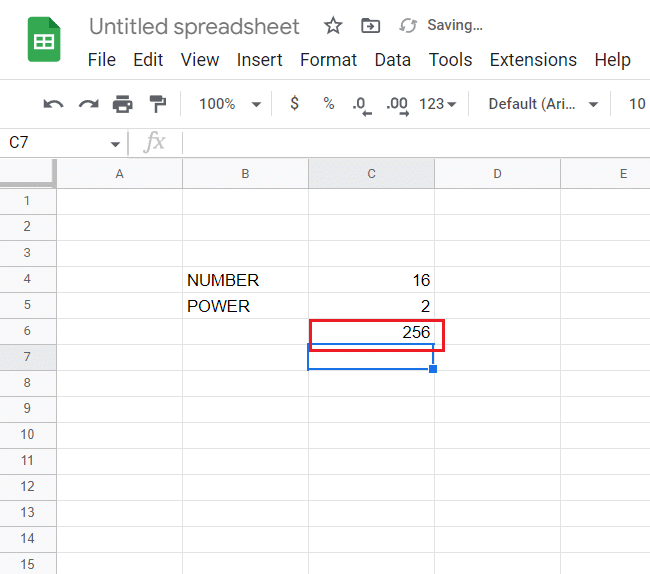Open the Insert menu
650x574 pixels.
click(x=260, y=60)
